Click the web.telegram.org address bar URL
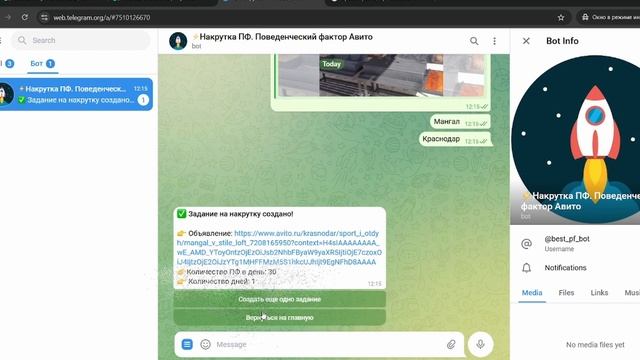 pyautogui.click(x=102, y=18)
